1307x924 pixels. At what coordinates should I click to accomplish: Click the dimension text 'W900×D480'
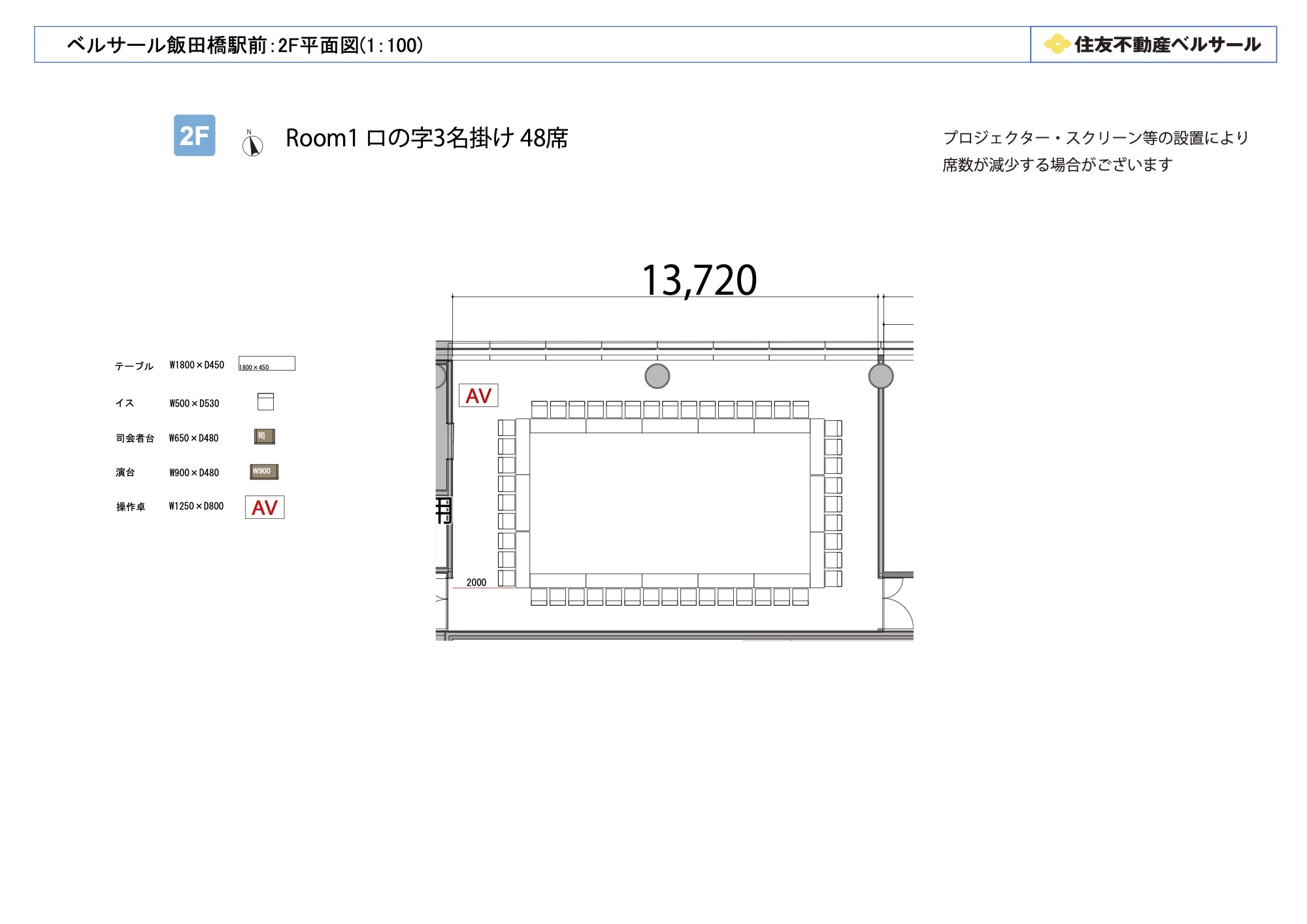tap(194, 472)
